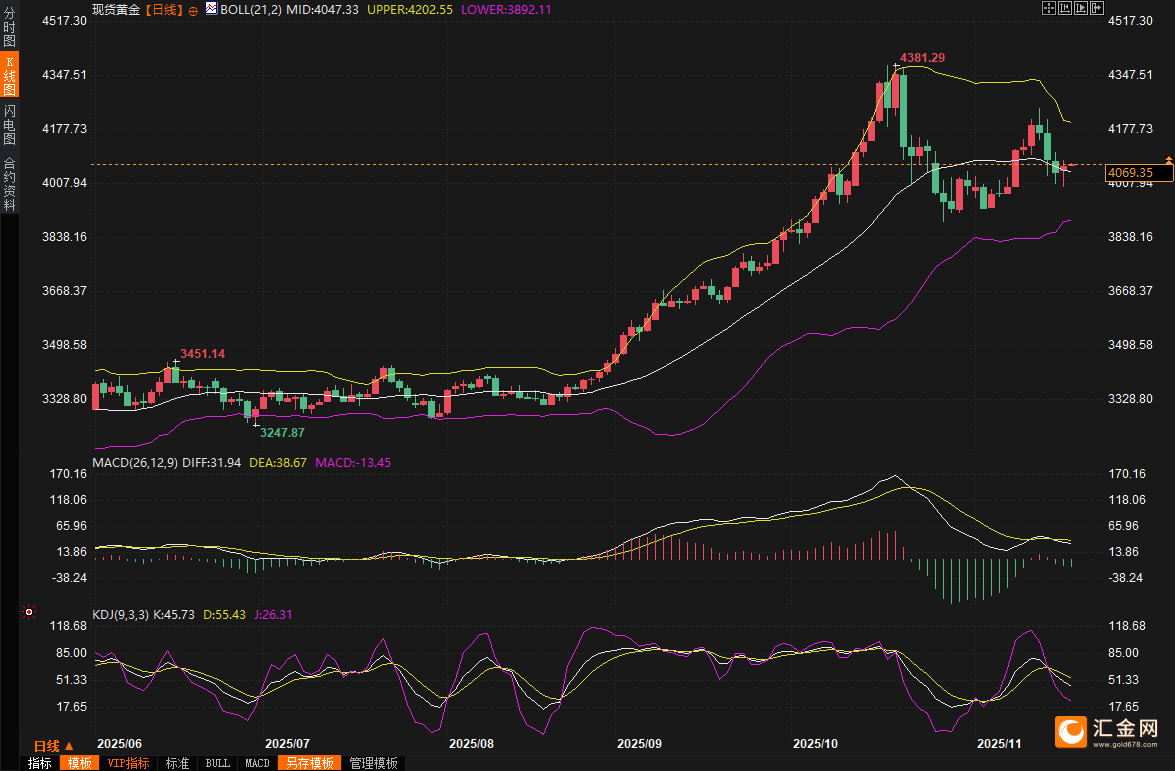Click the BOLL indicator chart icon
This screenshot has height=771, width=1175.
point(210,9)
